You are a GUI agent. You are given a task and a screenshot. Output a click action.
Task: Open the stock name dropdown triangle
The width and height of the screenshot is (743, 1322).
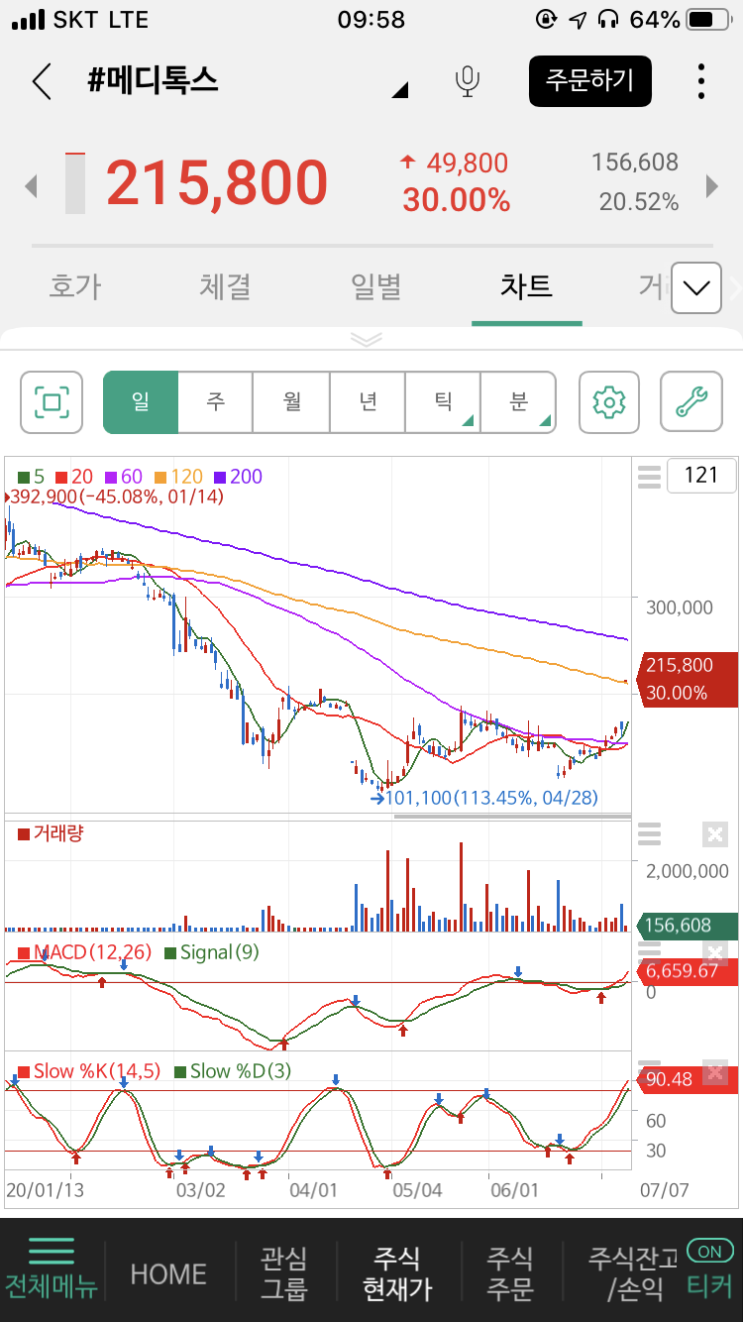click(x=400, y=92)
